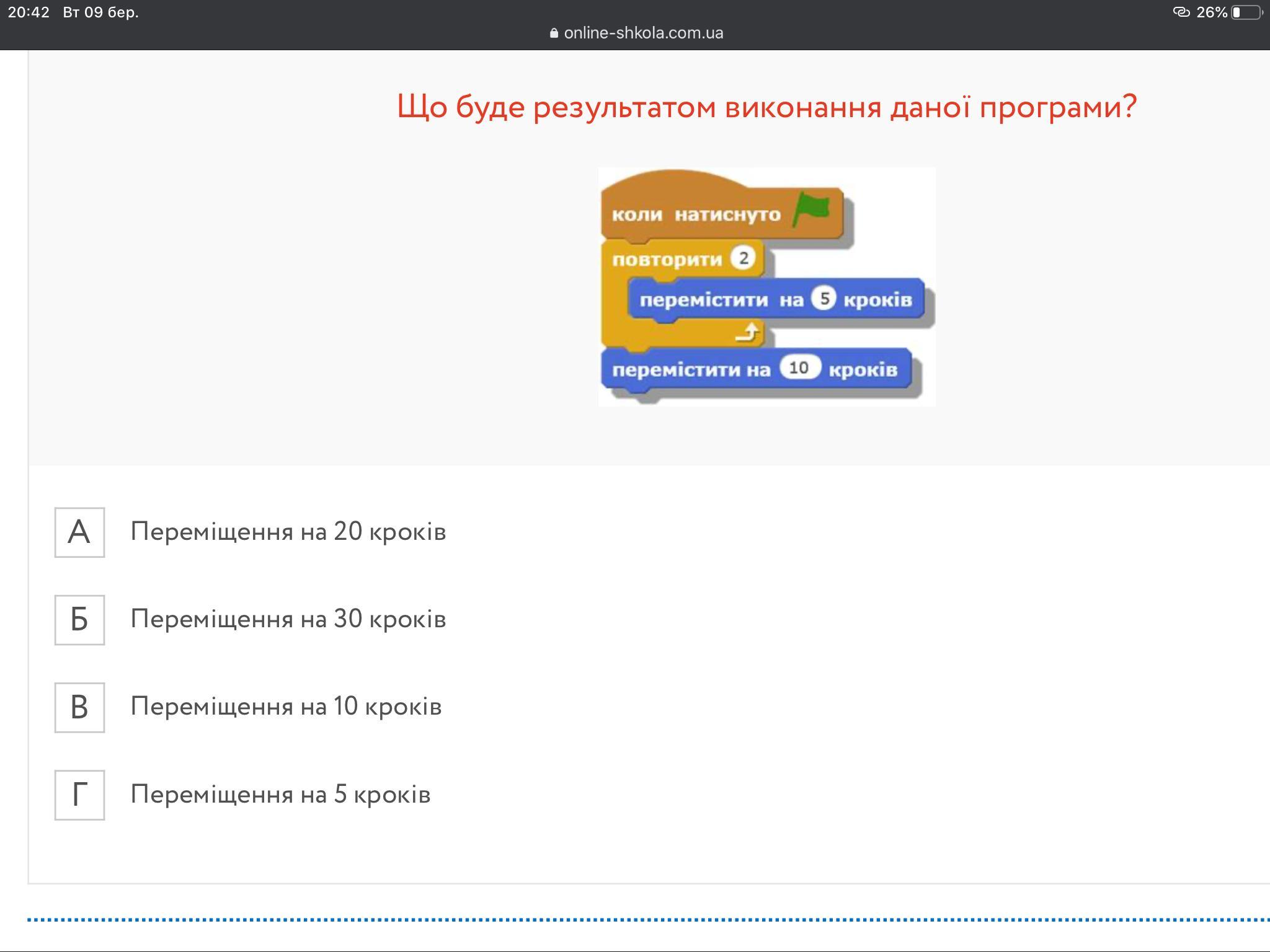The height and width of the screenshot is (952, 1270).
Task: Tap the green flag icon in script
Action: click(810, 209)
